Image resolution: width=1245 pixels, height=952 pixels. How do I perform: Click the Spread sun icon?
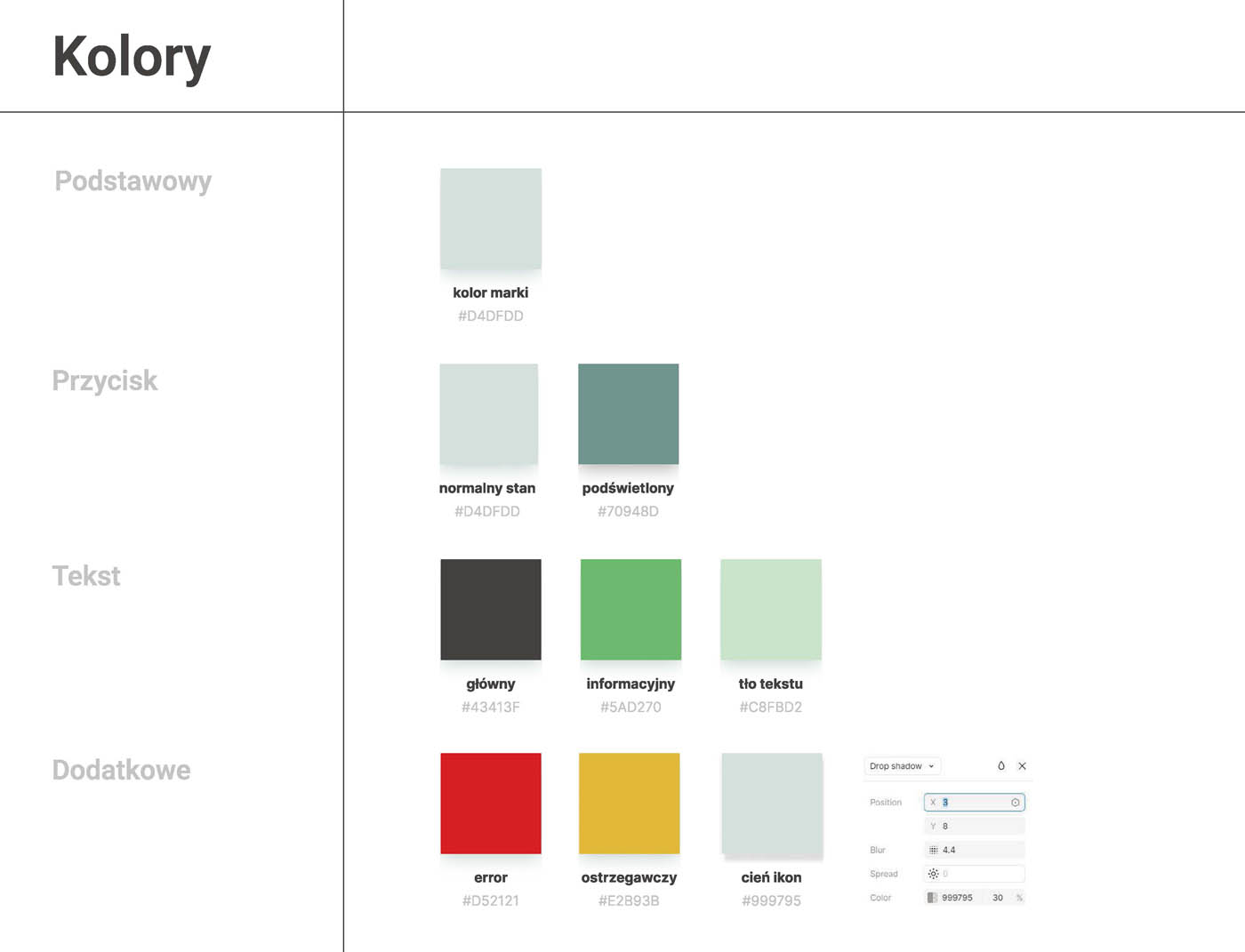(x=933, y=874)
